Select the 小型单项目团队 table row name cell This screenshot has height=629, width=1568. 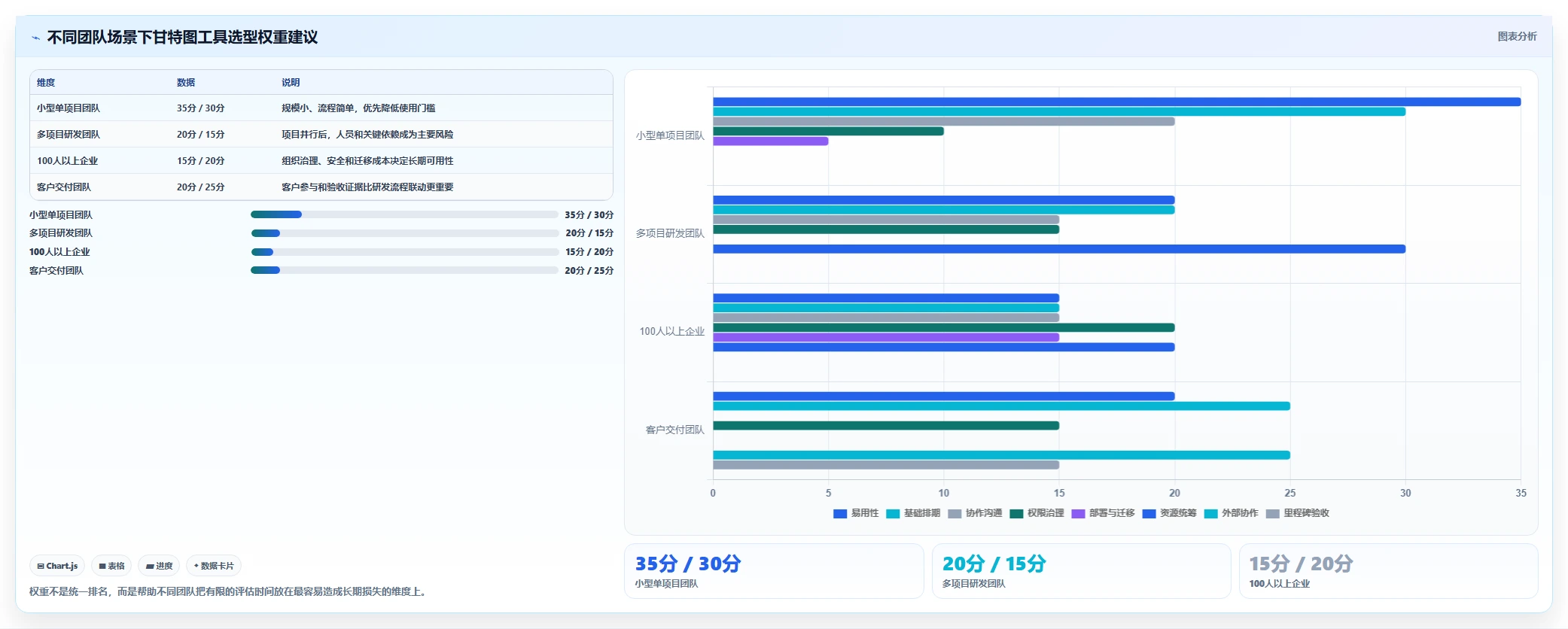tap(69, 108)
